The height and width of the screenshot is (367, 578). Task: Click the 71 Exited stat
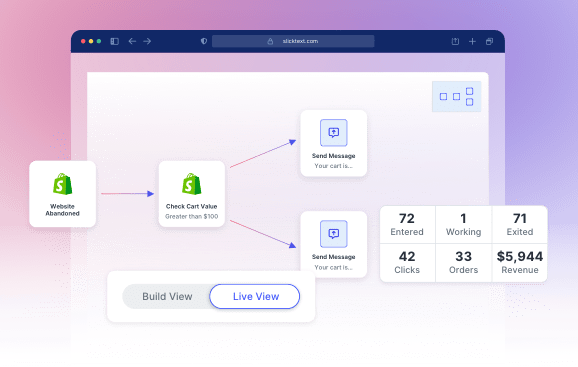pyautogui.click(x=520, y=224)
